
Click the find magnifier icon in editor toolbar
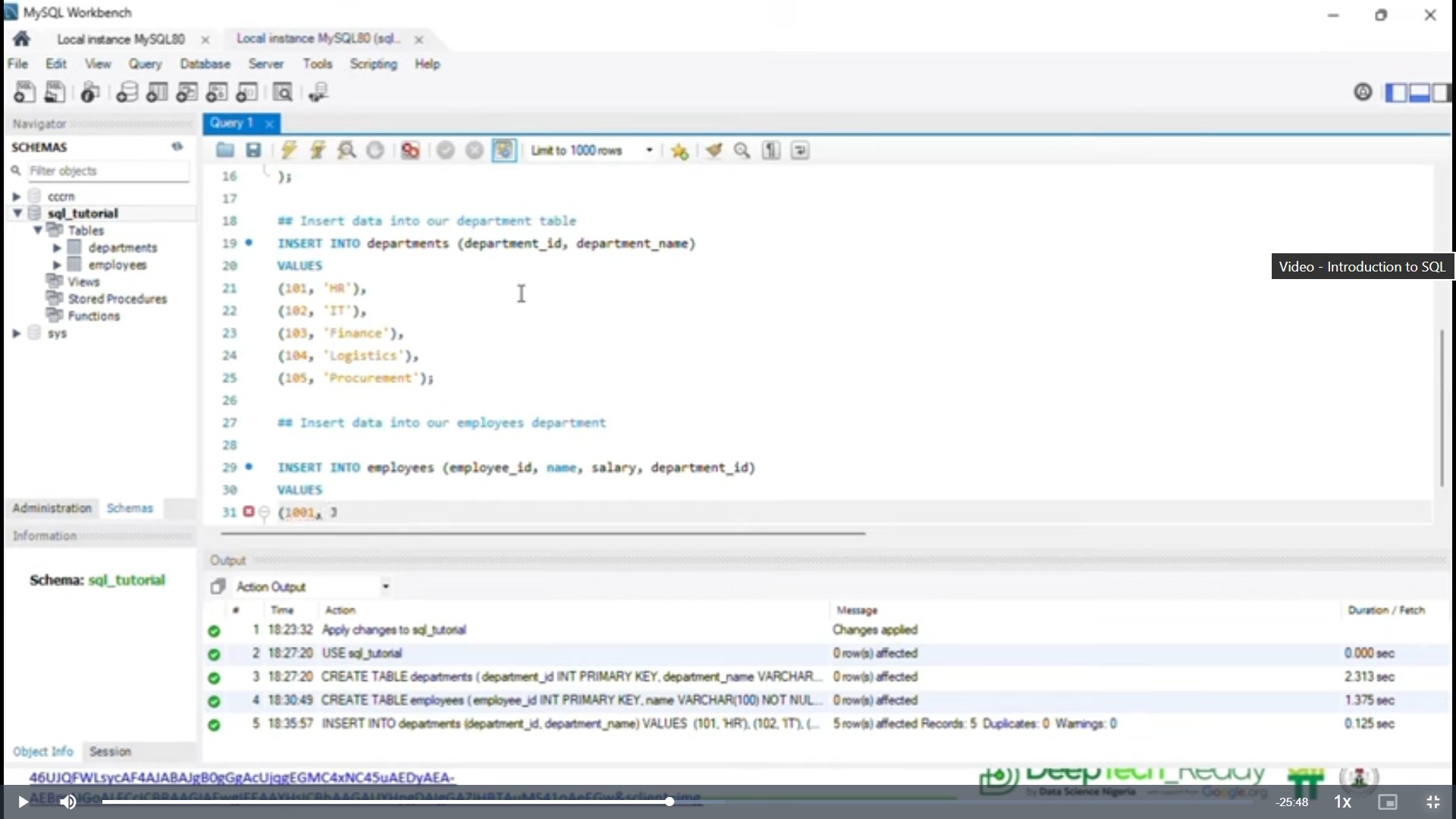coord(742,150)
